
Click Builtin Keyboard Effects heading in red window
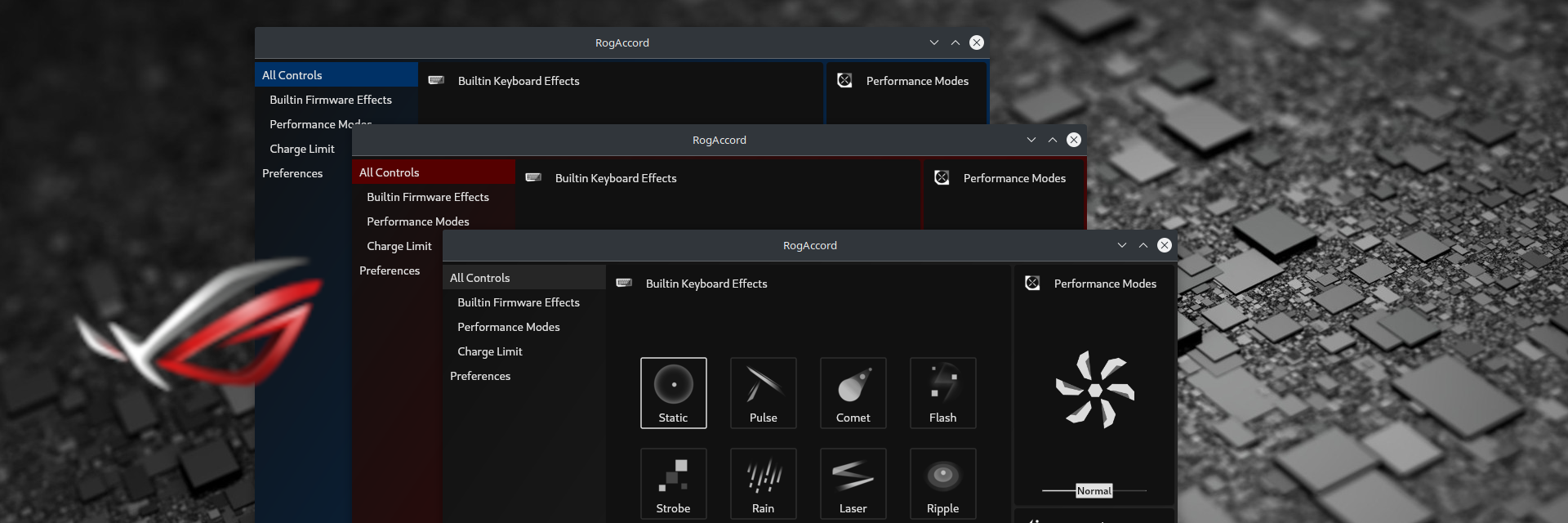point(616,178)
